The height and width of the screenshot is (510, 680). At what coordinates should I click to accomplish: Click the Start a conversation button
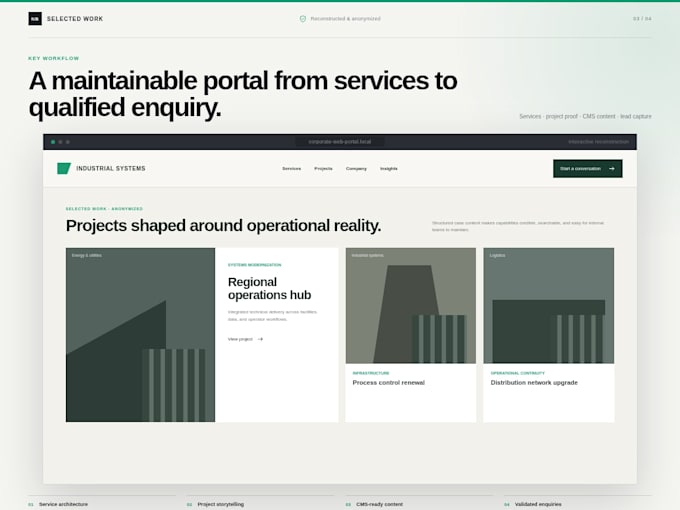coord(588,169)
